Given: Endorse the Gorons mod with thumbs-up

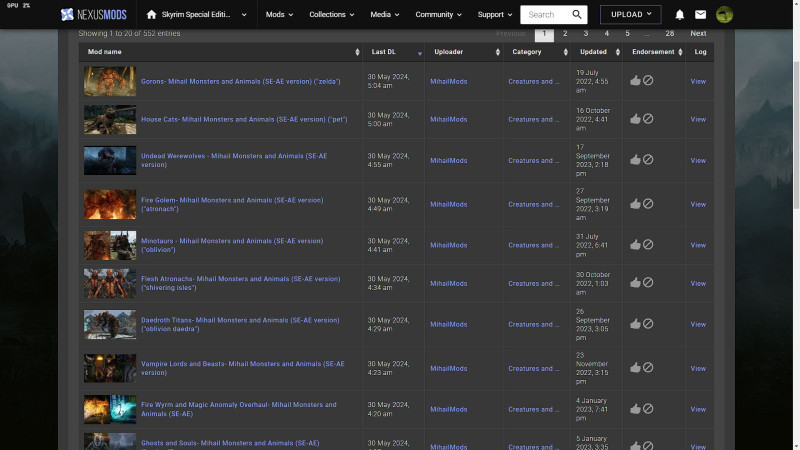Looking at the screenshot, I should click(x=635, y=80).
